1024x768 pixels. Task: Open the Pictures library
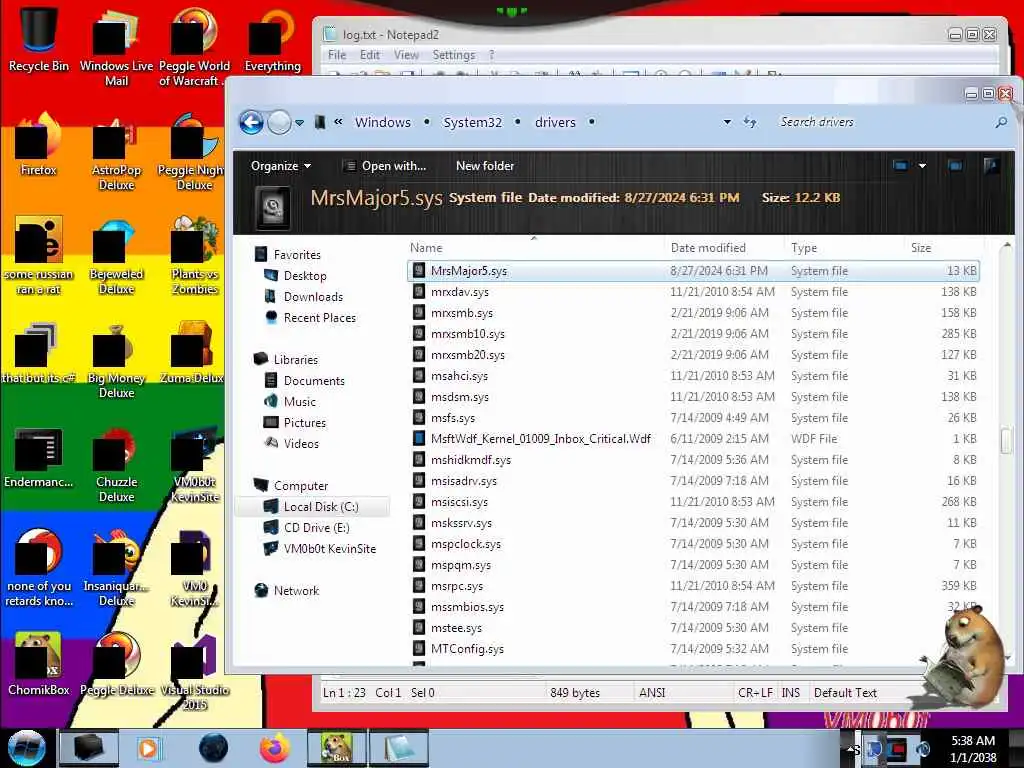pos(304,422)
